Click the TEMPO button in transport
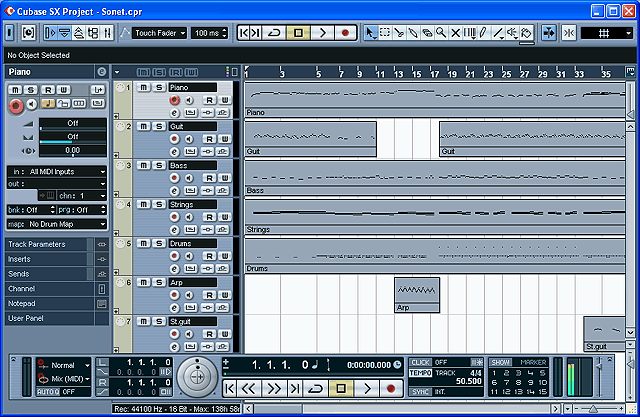 [420, 373]
